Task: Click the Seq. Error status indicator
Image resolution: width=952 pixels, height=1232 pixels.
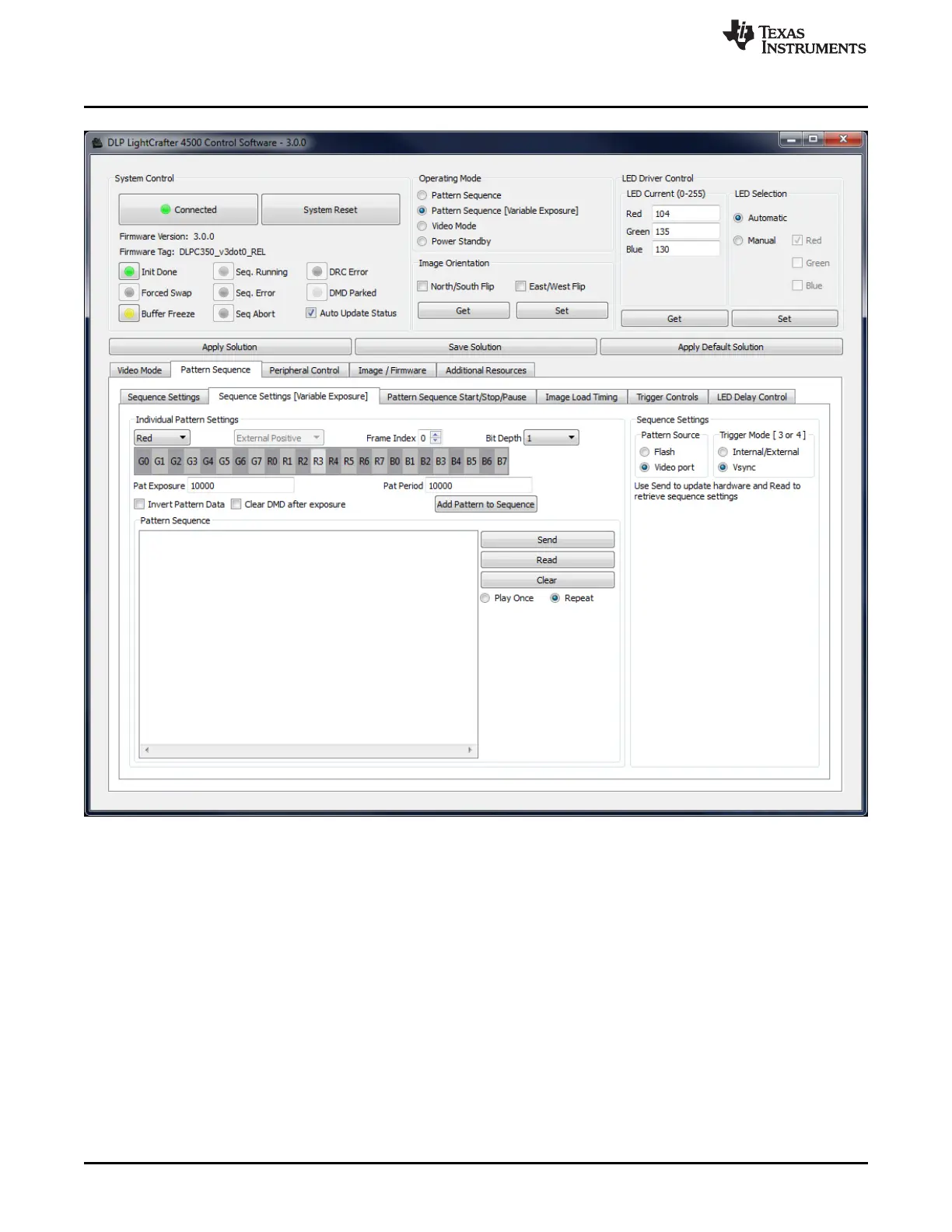Action: [223, 292]
